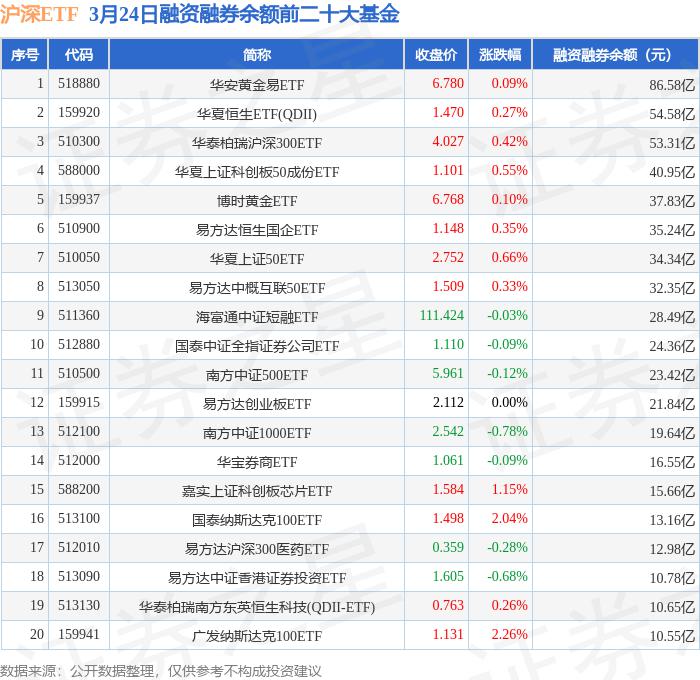The width and height of the screenshot is (700, 680).
Task: Select 华夏上证50ETF name cell
Action: 257,259
